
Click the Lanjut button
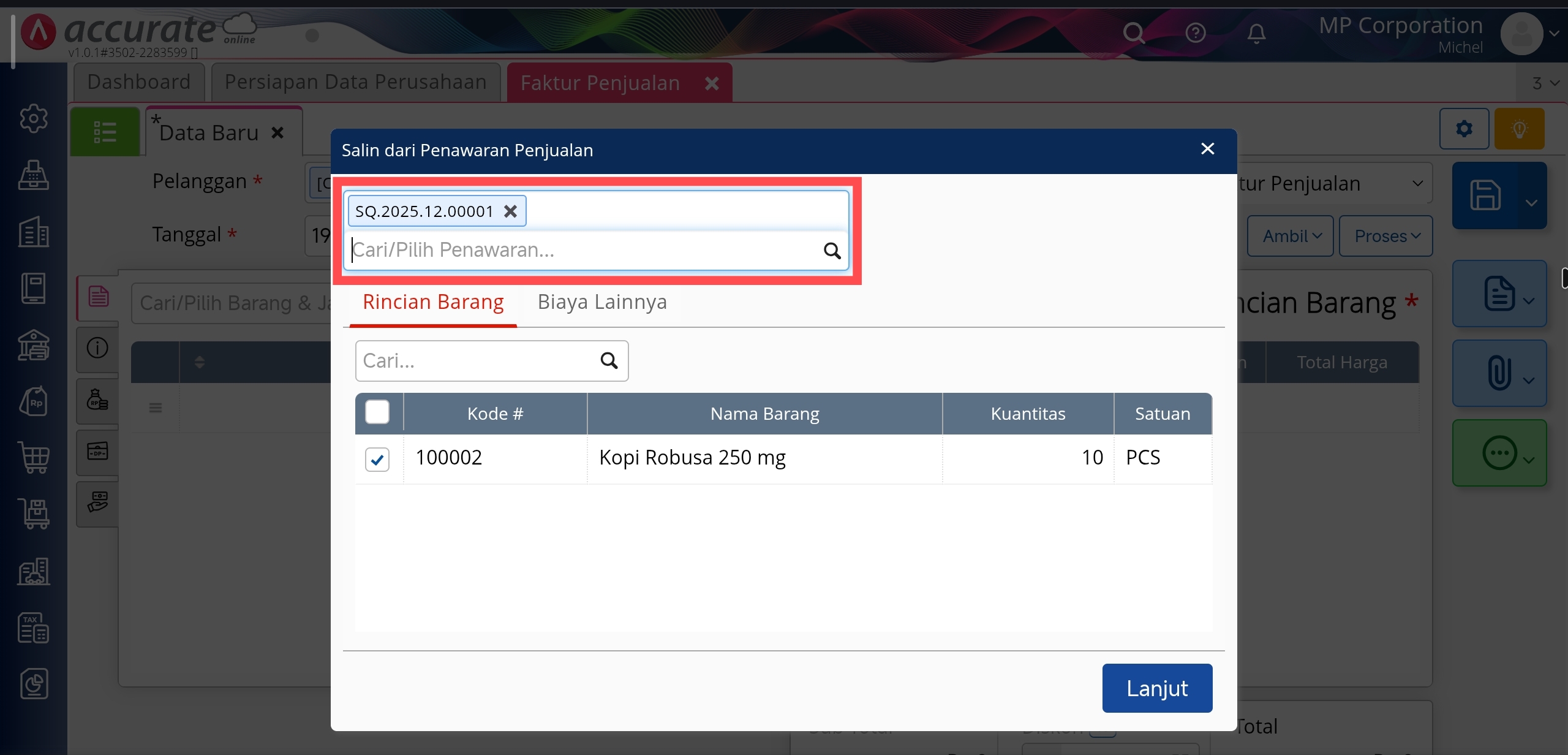click(1157, 688)
